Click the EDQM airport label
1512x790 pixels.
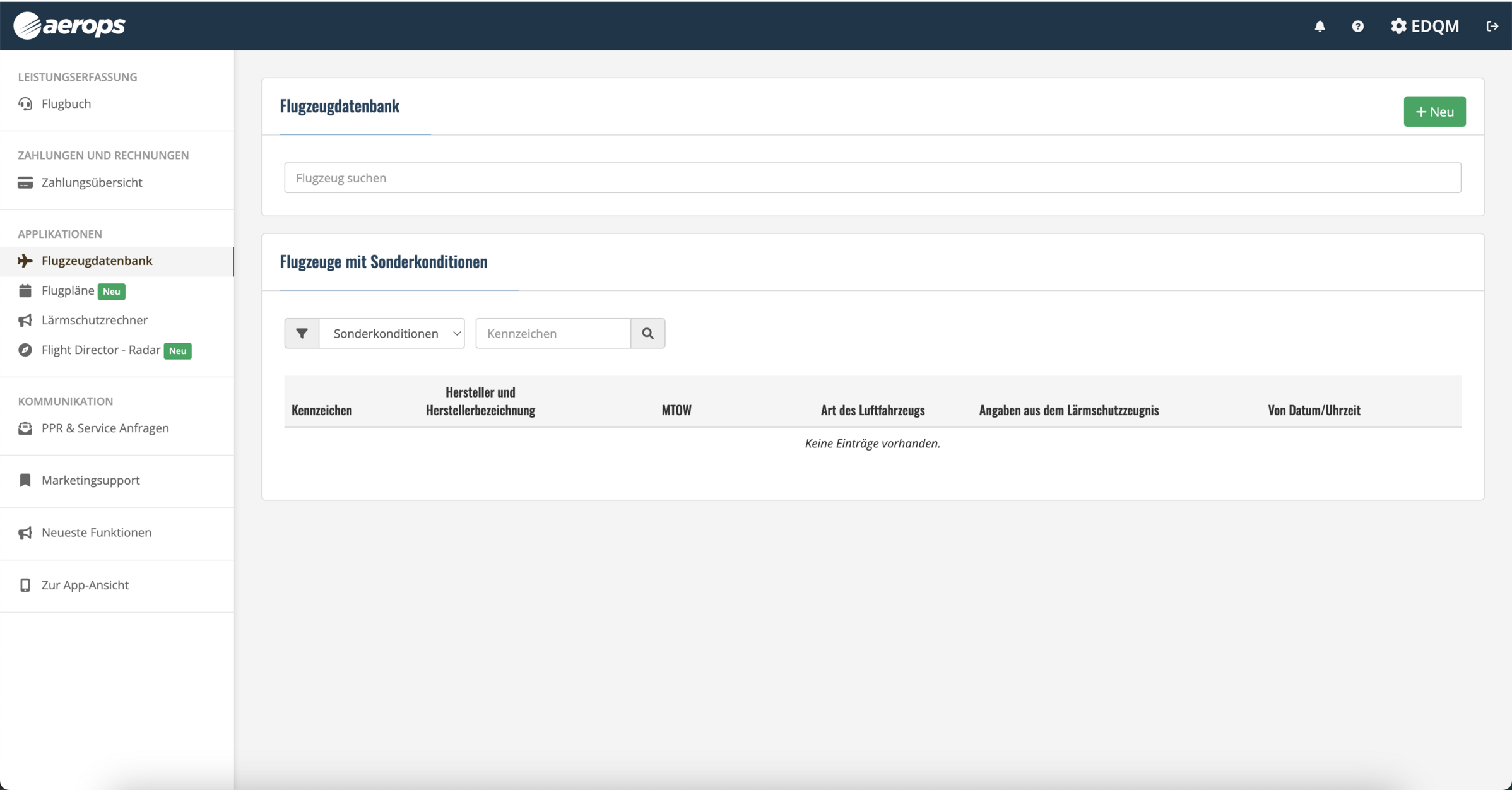[x=1435, y=26]
